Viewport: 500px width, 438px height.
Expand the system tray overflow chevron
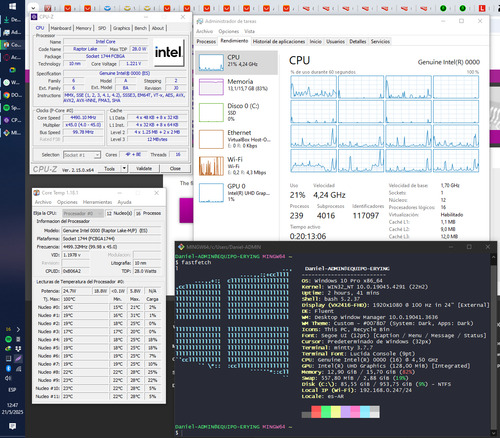[x=18, y=329]
